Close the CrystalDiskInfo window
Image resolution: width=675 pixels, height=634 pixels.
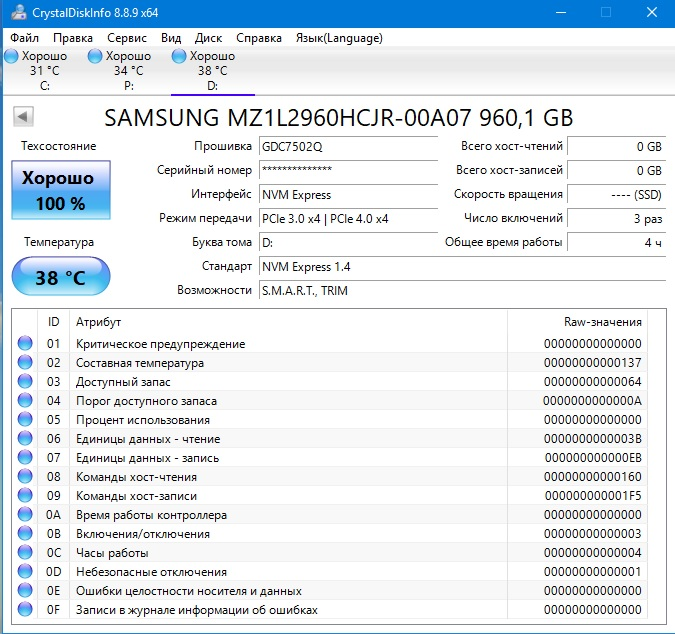652,12
